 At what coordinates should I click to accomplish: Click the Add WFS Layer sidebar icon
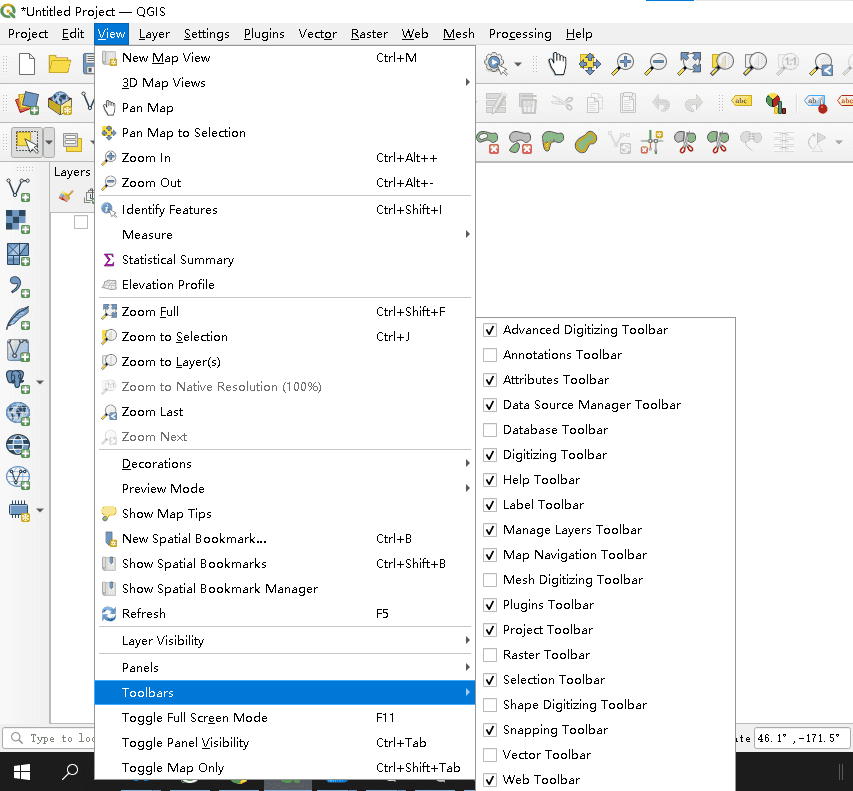[x=18, y=478]
